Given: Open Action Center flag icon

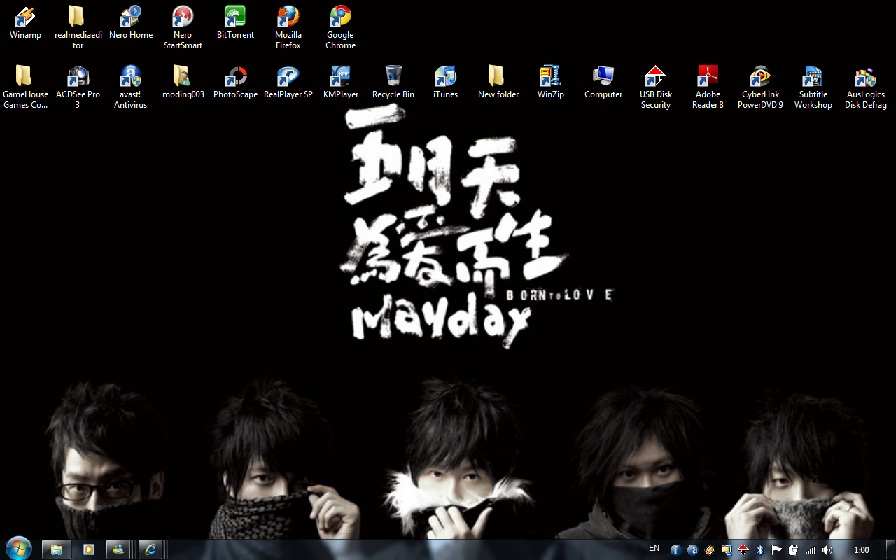Looking at the screenshot, I should 777,550.
